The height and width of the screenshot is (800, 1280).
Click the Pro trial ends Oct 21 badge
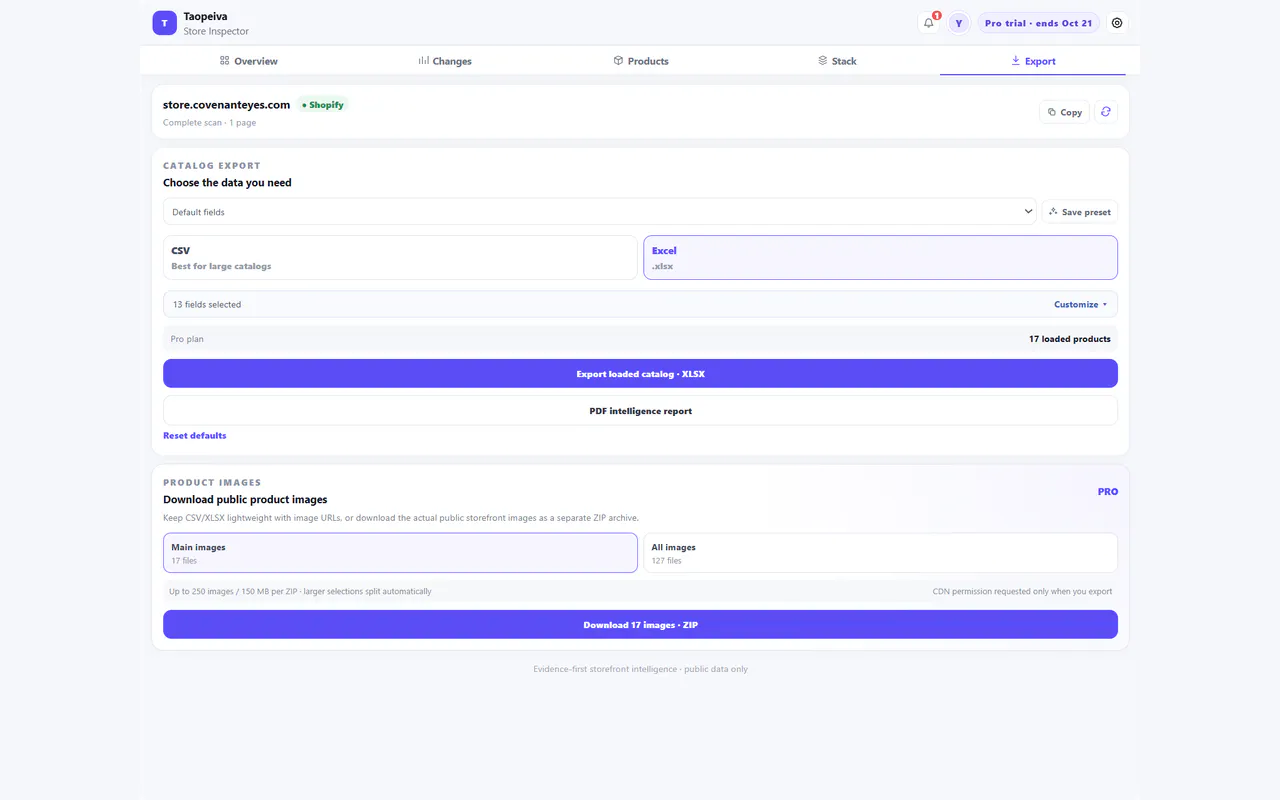[1038, 23]
